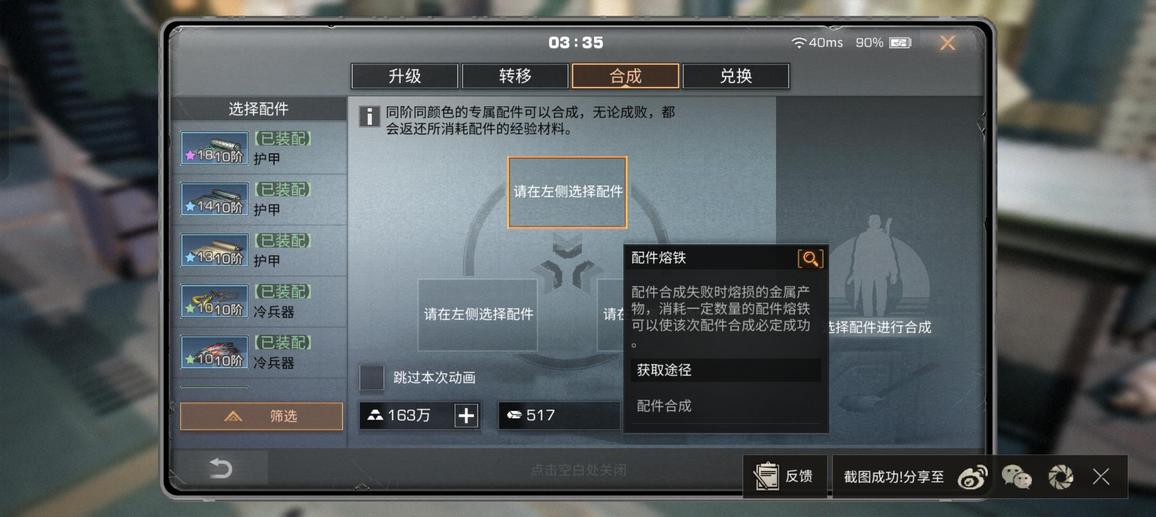
Task: Share screenshot via Weibo icon
Action: tap(972, 476)
